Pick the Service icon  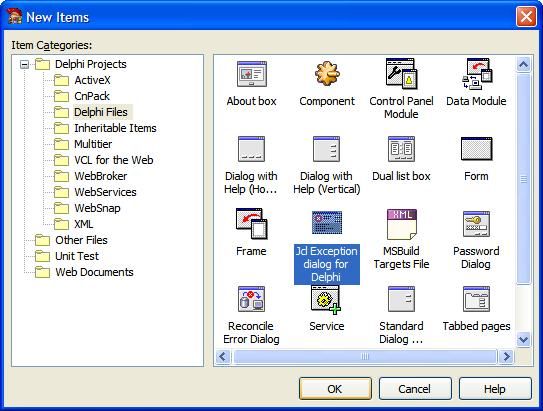tap(326, 300)
